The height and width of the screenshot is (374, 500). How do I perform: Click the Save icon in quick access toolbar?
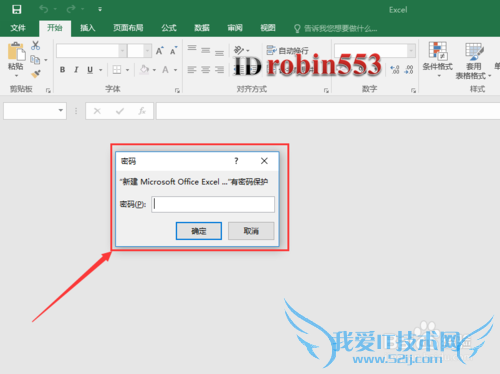click(x=17, y=9)
